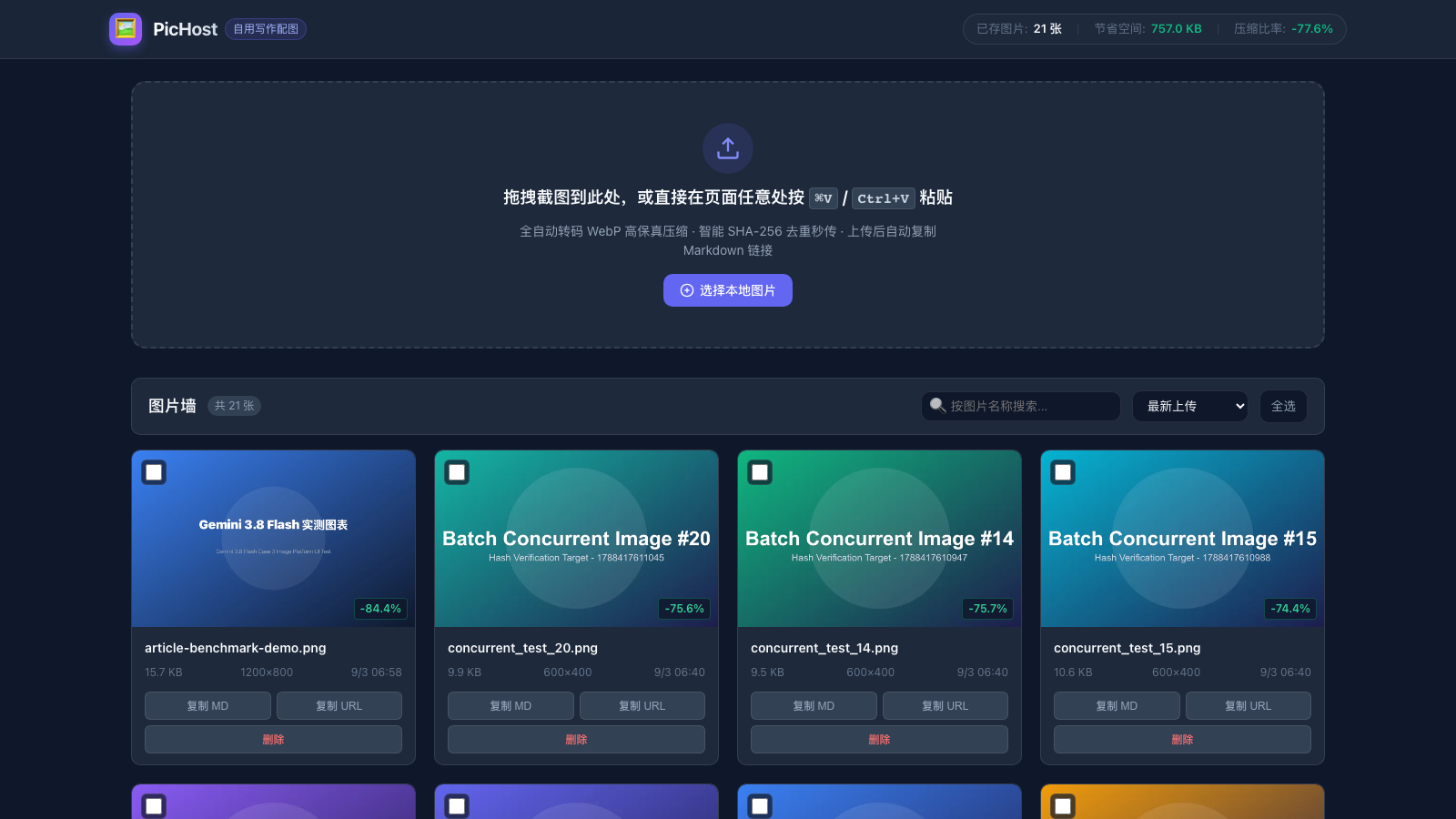The image size is (1456, 819).
Task: Click the 自用写作配图 badge
Action: pyautogui.click(x=266, y=29)
